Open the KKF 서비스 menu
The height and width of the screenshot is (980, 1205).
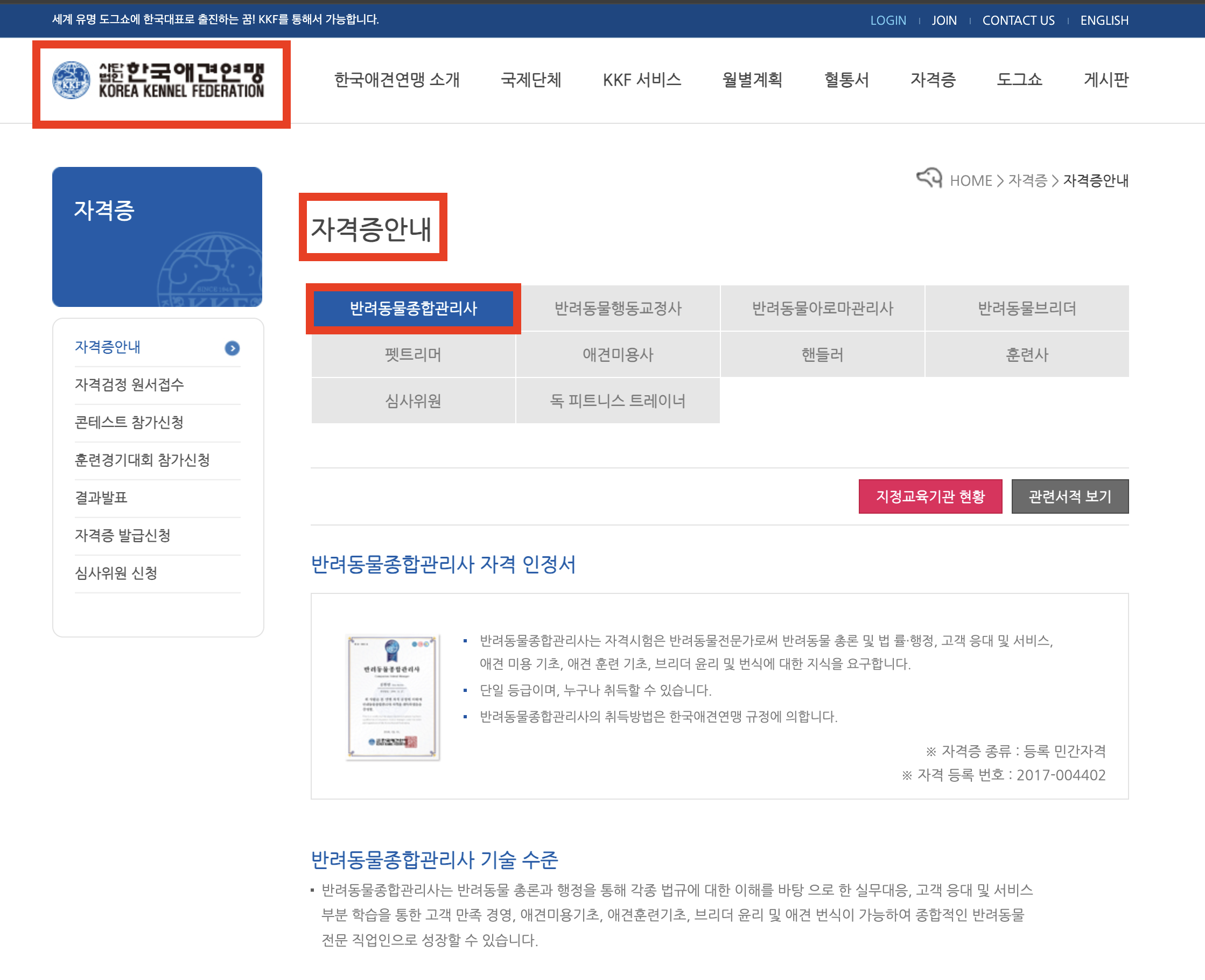coord(642,80)
